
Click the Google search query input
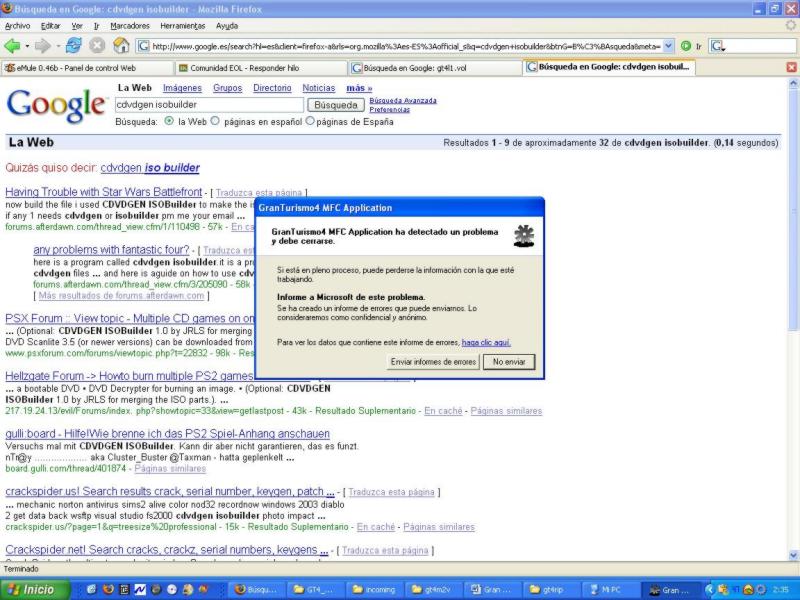[x=209, y=105]
